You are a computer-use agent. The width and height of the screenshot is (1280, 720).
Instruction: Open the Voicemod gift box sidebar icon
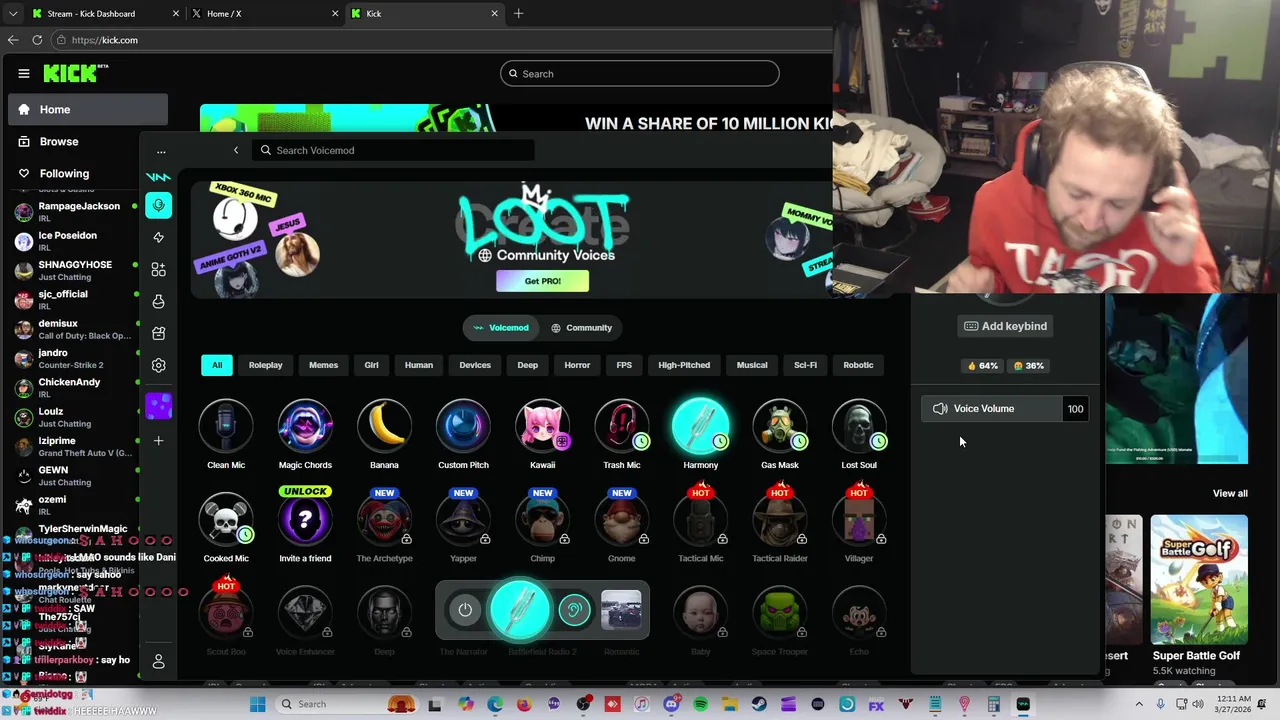tap(158, 333)
